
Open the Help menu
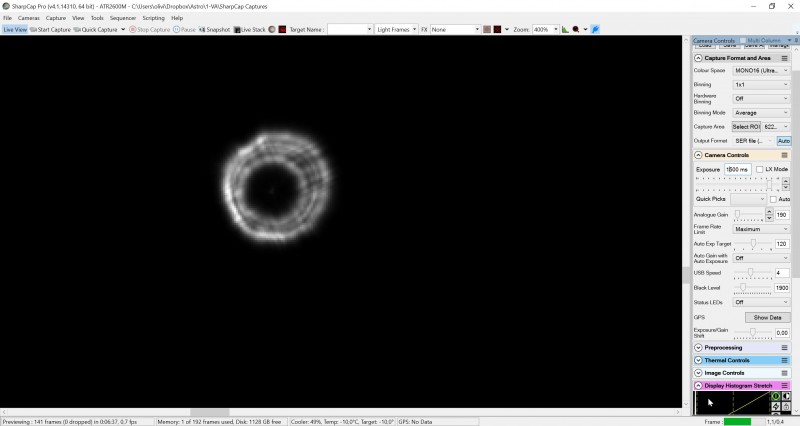(177, 18)
